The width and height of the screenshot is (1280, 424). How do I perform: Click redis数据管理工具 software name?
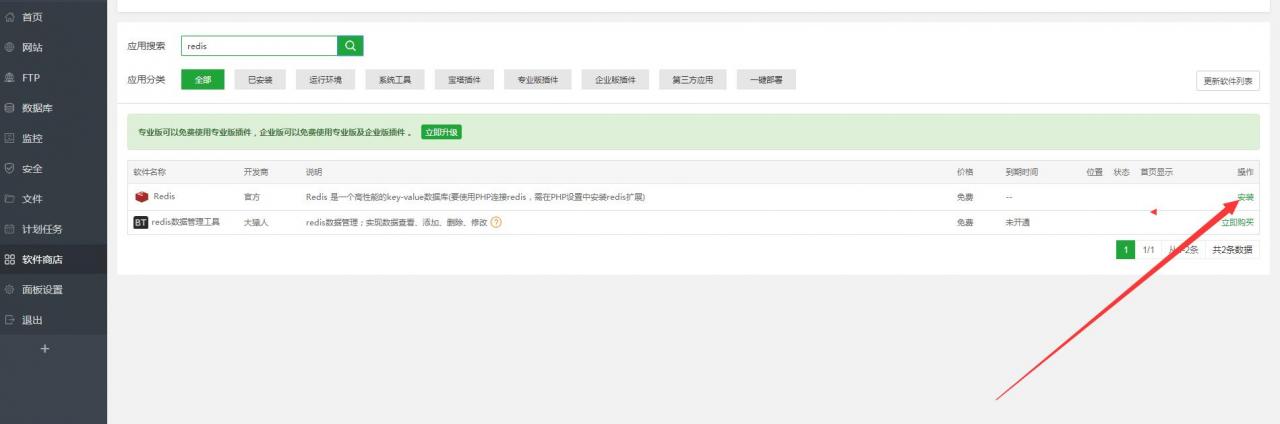pos(185,222)
